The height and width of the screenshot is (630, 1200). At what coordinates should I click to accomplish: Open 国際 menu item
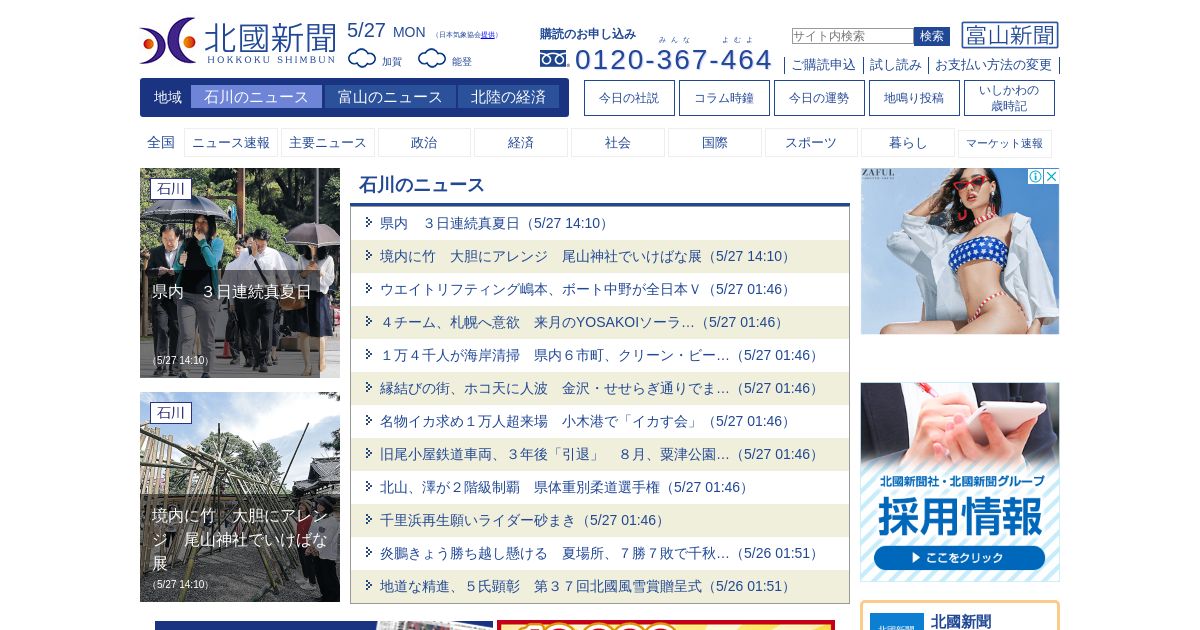[715, 143]
